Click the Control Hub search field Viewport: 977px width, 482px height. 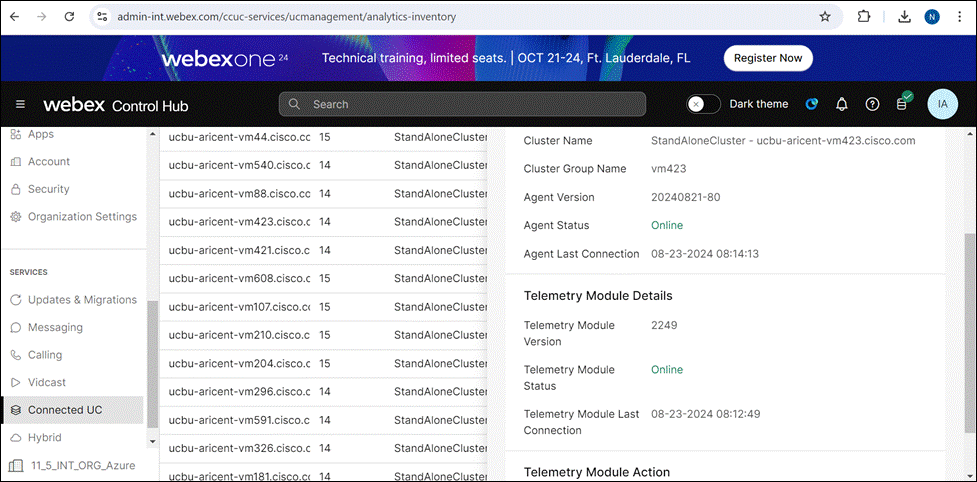tap(462, 104)
